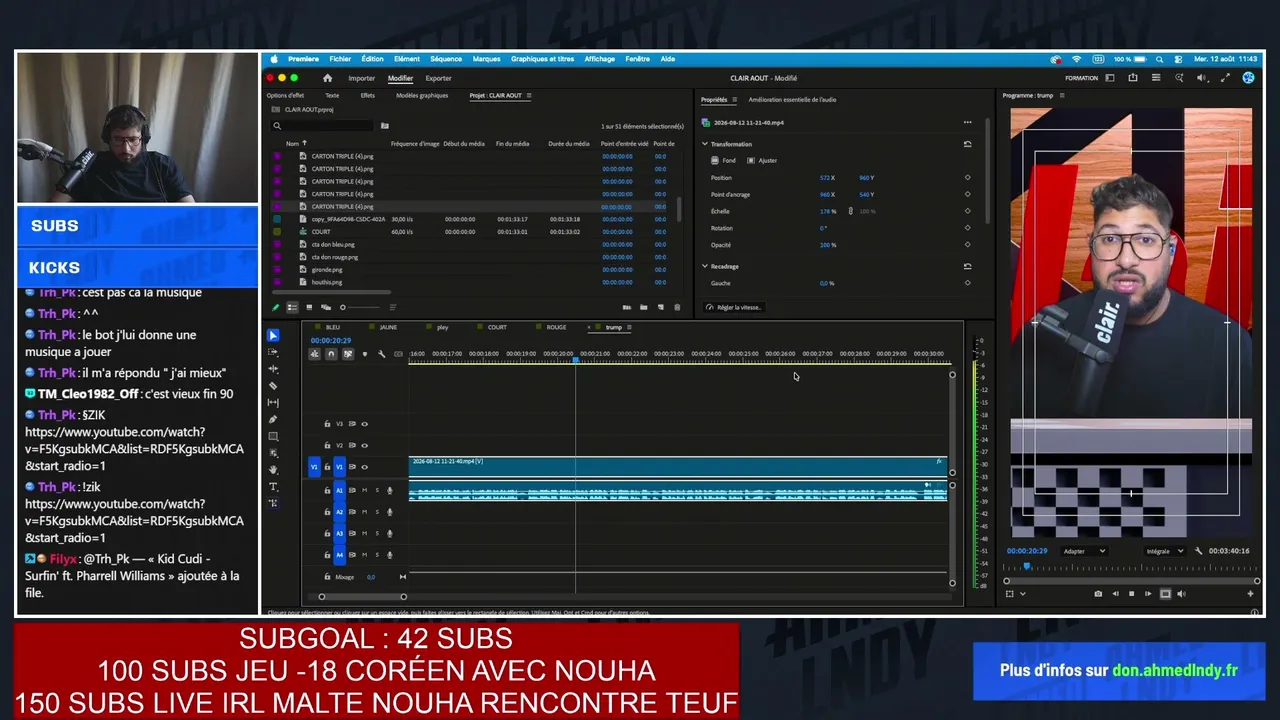The width and height of the screenshot is (1280, 720).
Task: Open the Fichier menu
Action: [340, 59]
